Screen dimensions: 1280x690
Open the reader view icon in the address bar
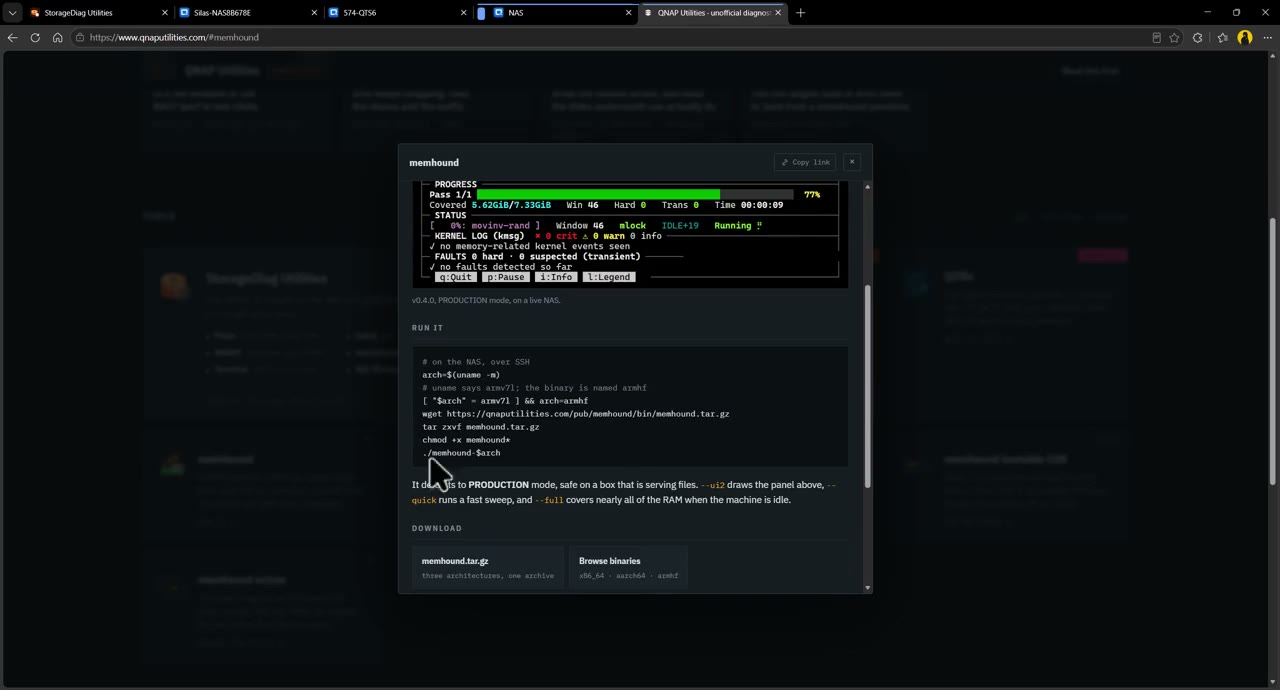coord(1156,38)
